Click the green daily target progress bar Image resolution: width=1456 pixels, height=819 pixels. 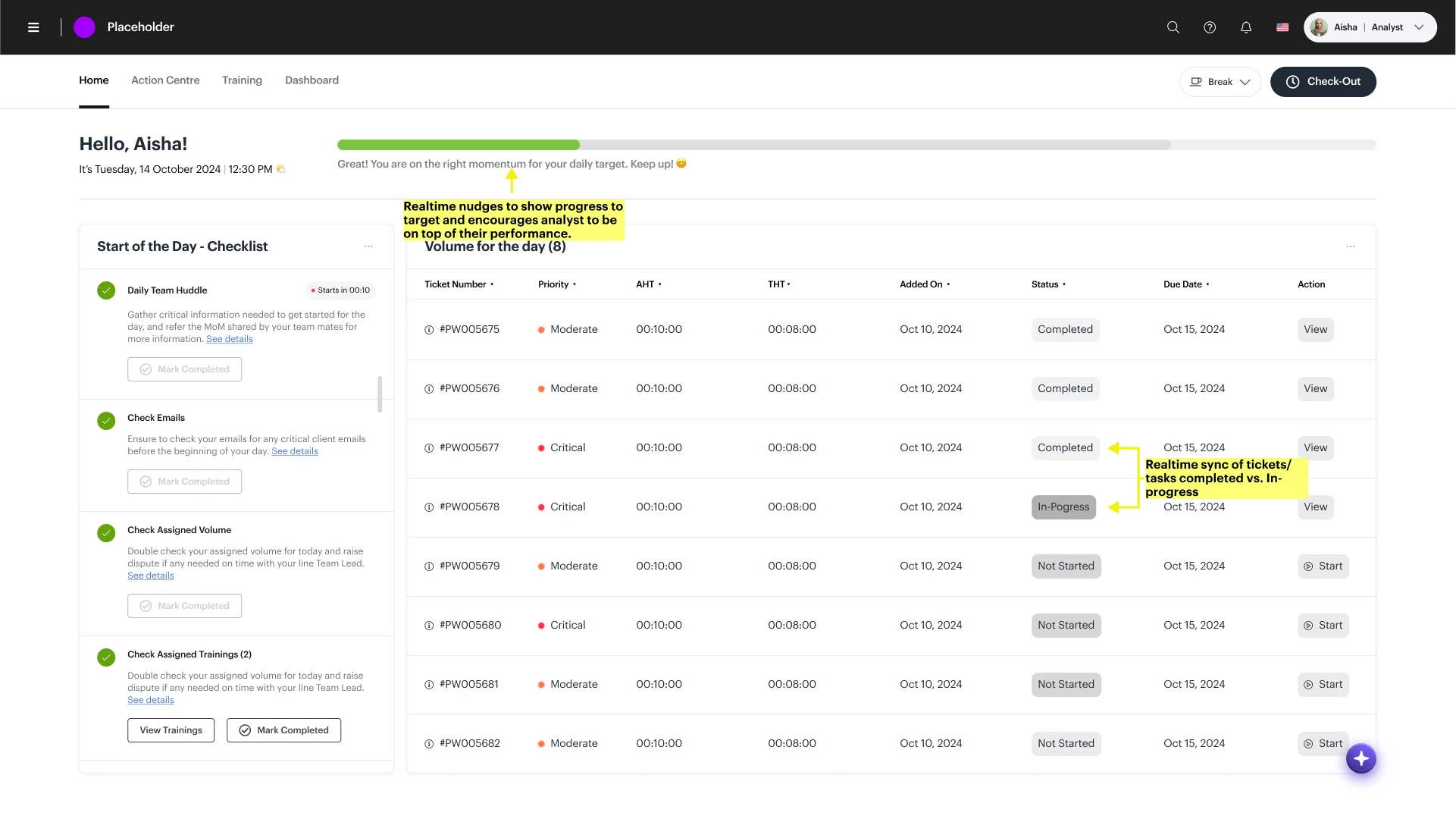459,145
